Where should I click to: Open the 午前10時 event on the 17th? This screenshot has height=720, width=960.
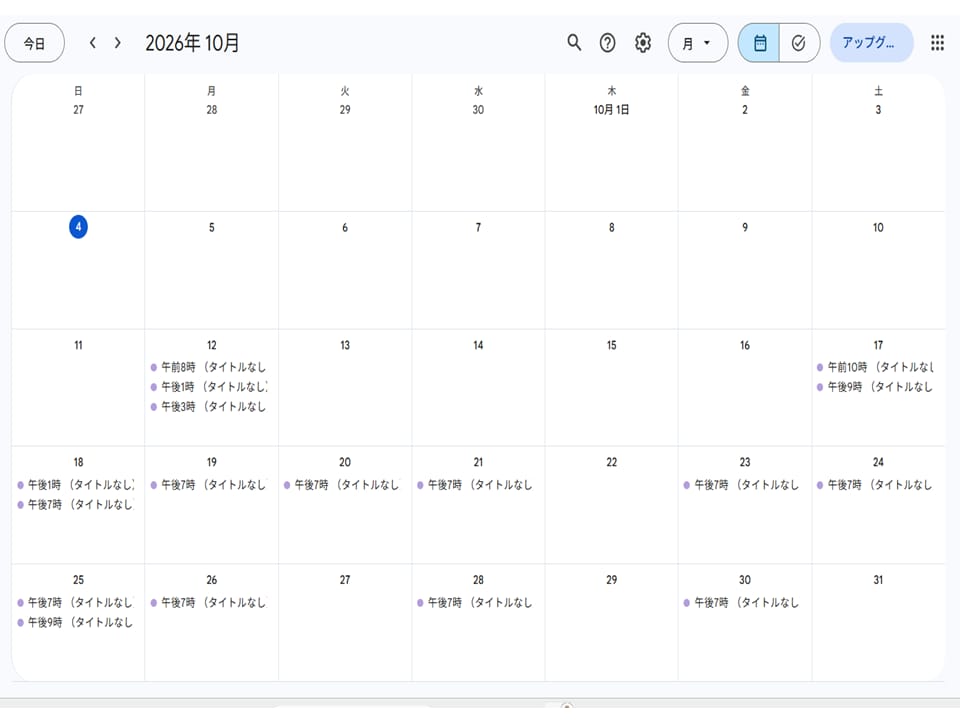tap(876, 367)
